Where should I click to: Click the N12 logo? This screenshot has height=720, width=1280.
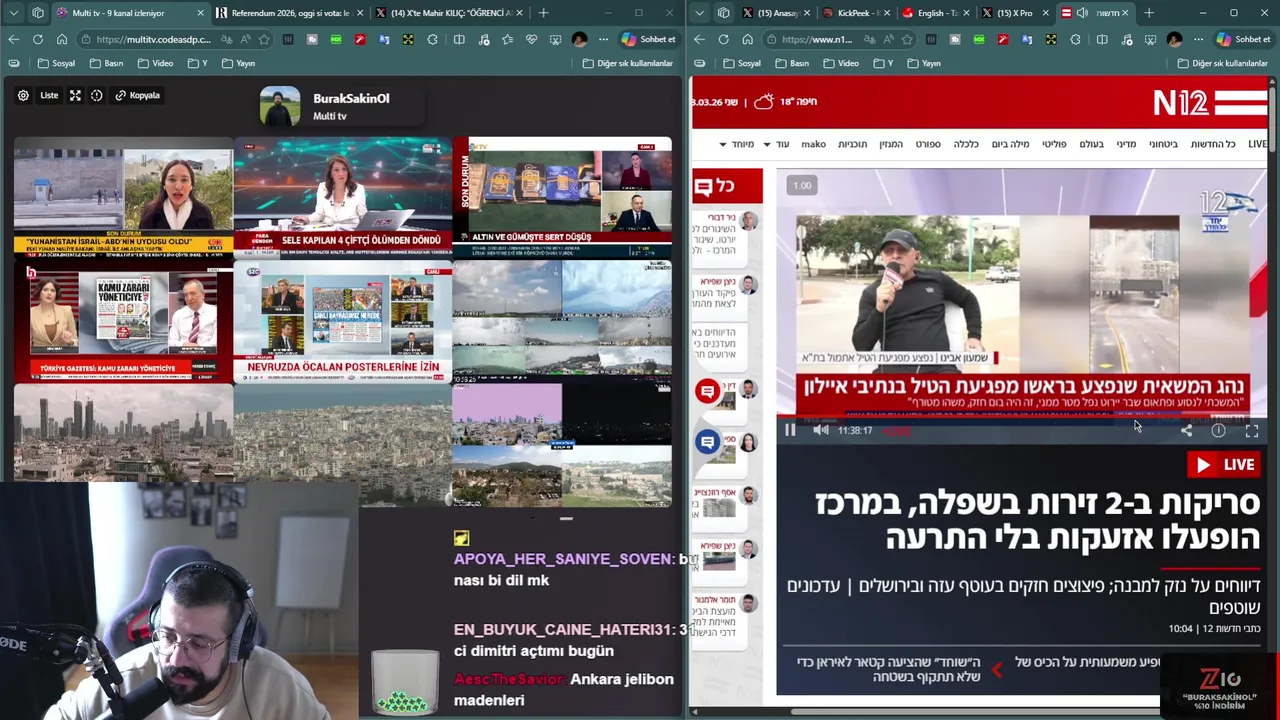click(1210, 102)
